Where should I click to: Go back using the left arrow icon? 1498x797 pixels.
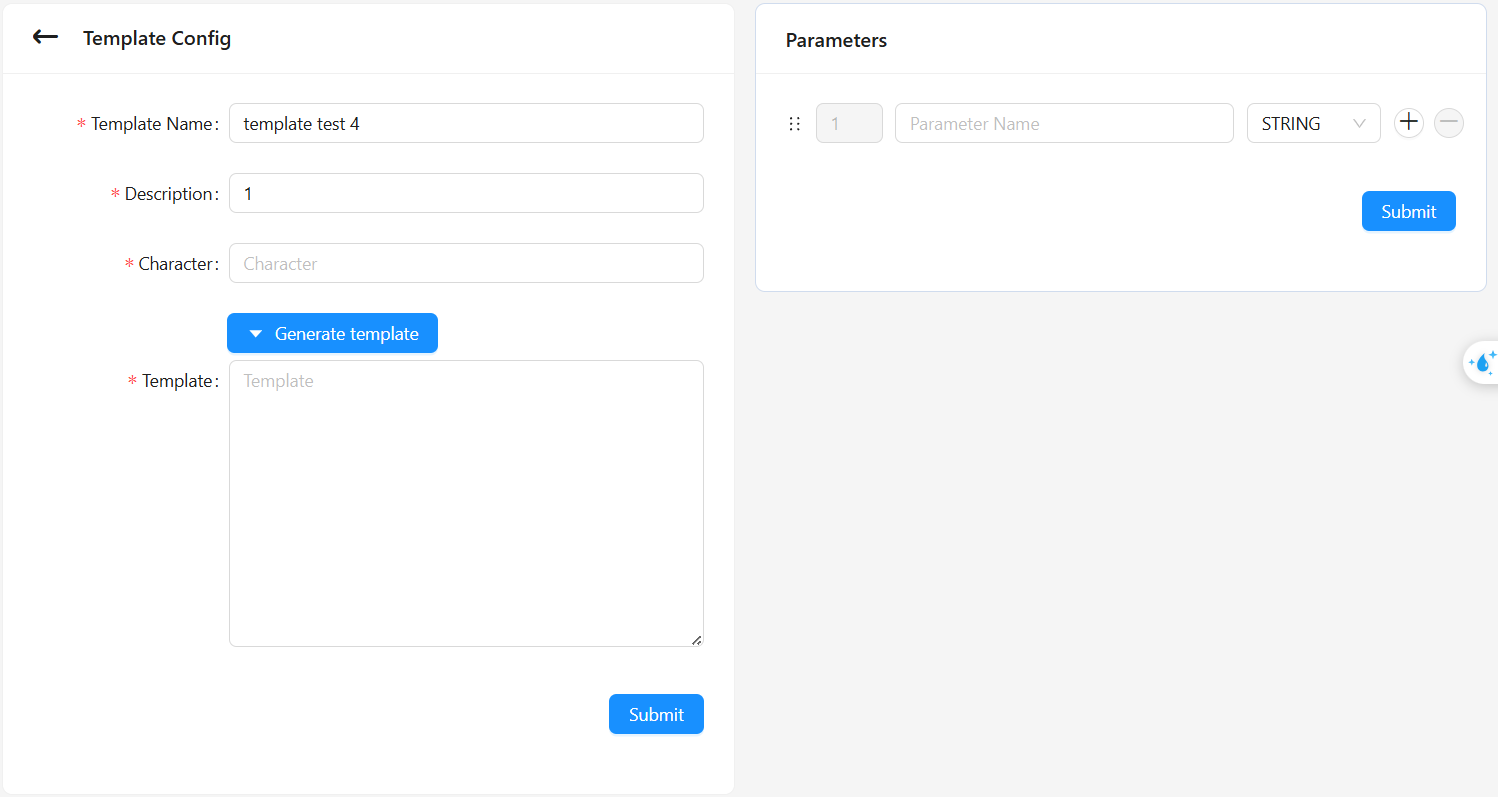(x=45, y=38)
